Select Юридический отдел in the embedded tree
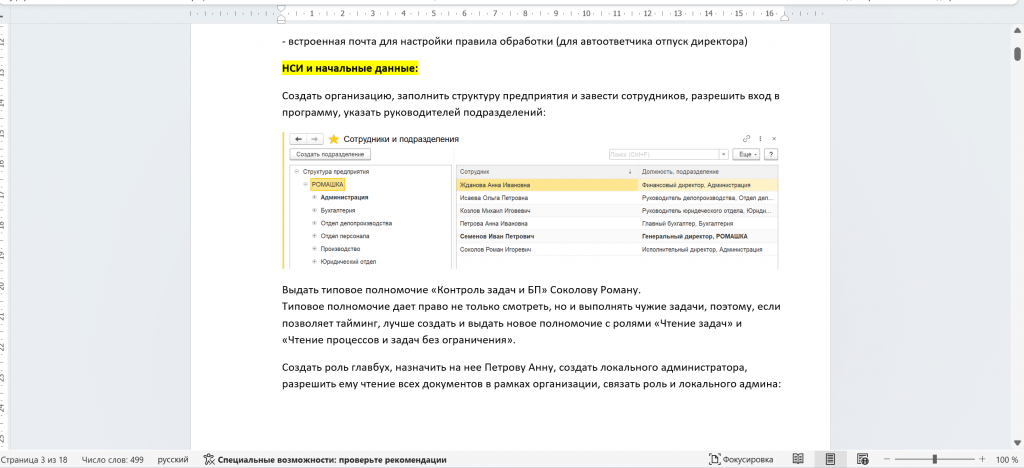 [x=348, y=262]
